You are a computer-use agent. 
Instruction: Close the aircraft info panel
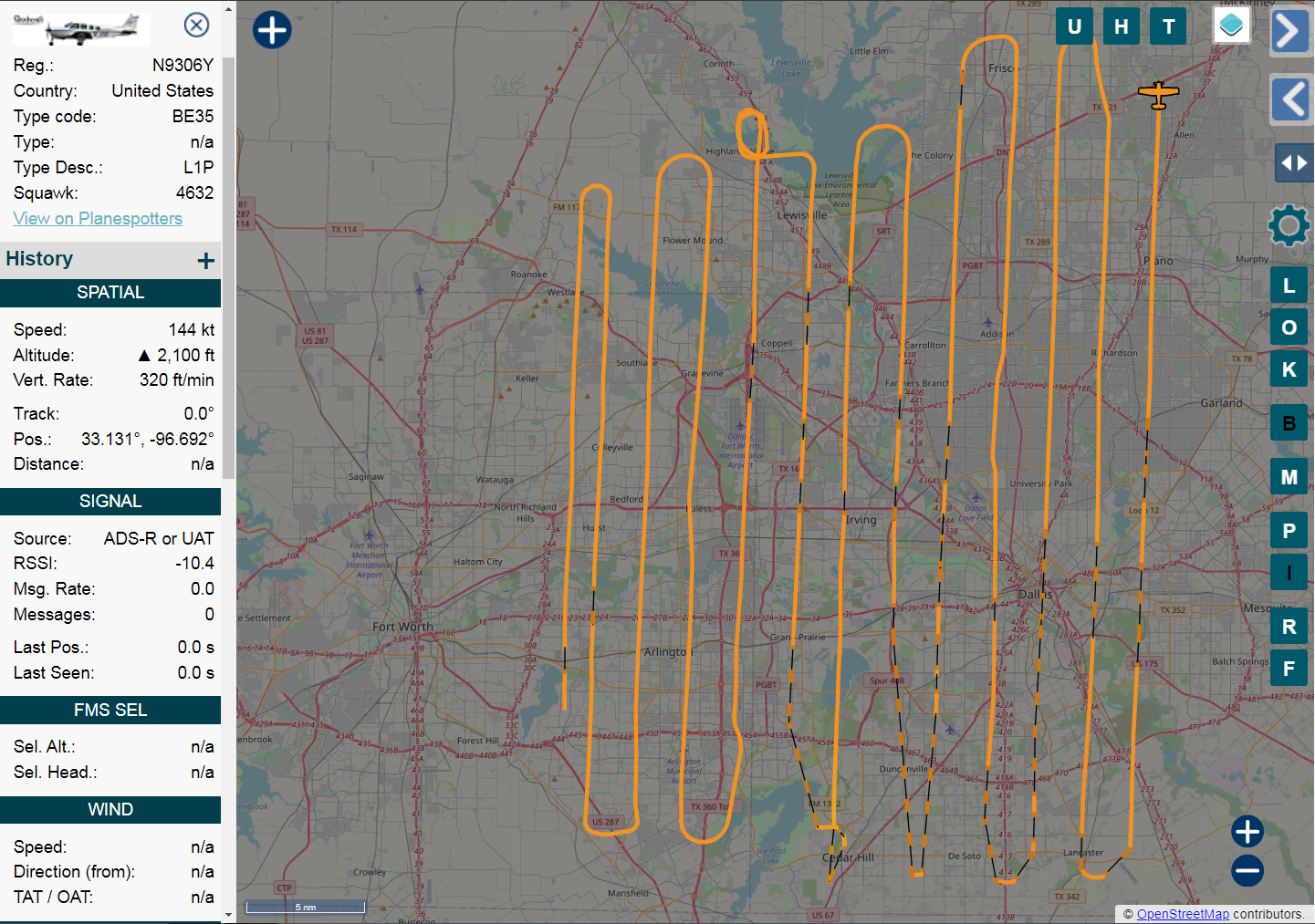196,25
